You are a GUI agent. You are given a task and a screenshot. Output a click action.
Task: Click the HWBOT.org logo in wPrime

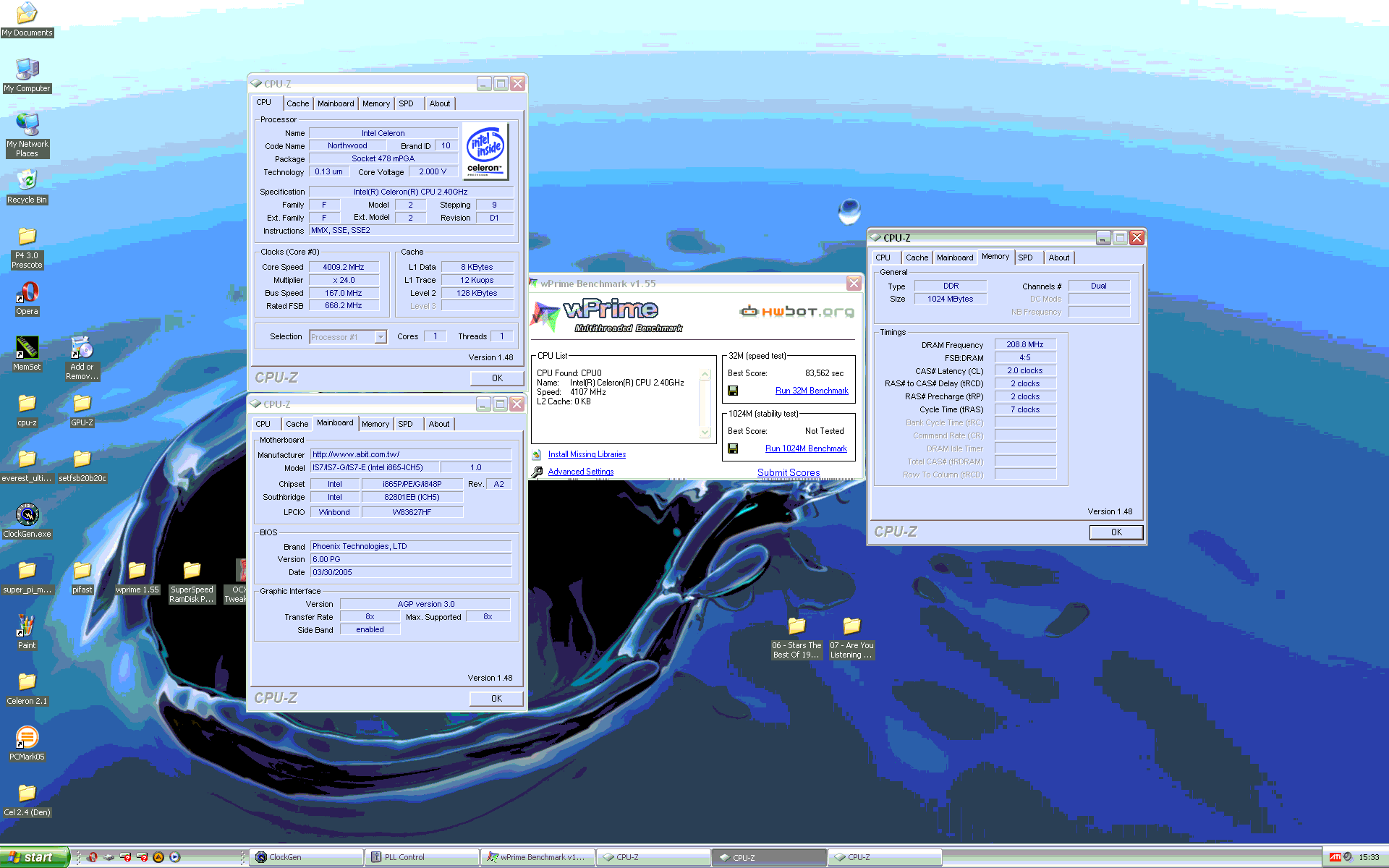coord(797,312)
